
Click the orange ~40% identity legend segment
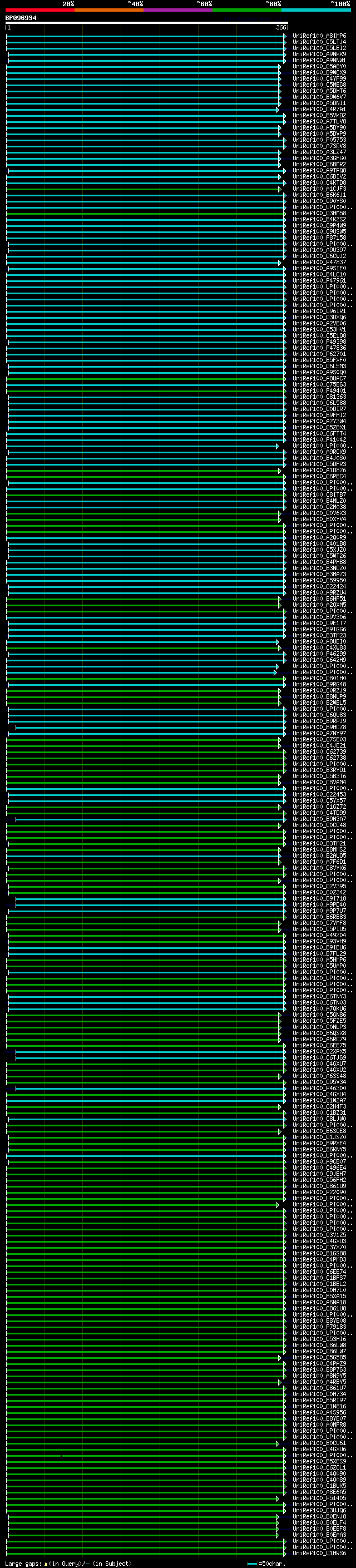coord(110,10)
